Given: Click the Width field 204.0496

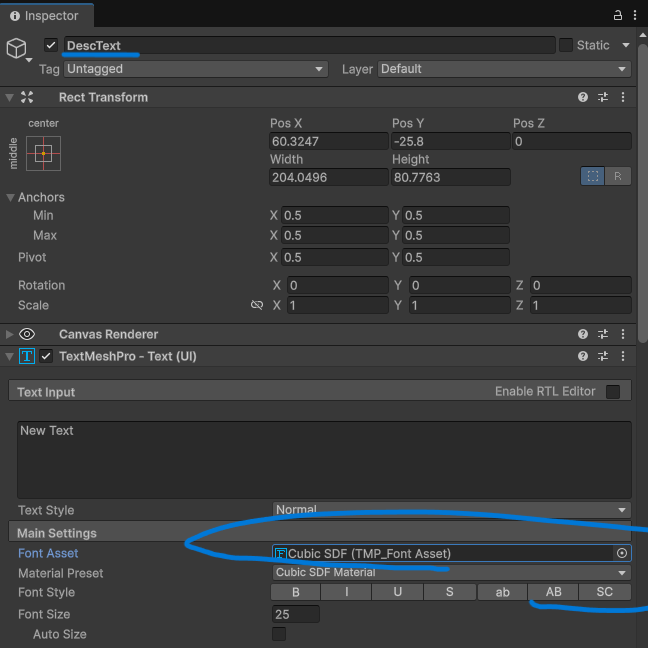Looking at the screenshot, I should pos(329,177).
